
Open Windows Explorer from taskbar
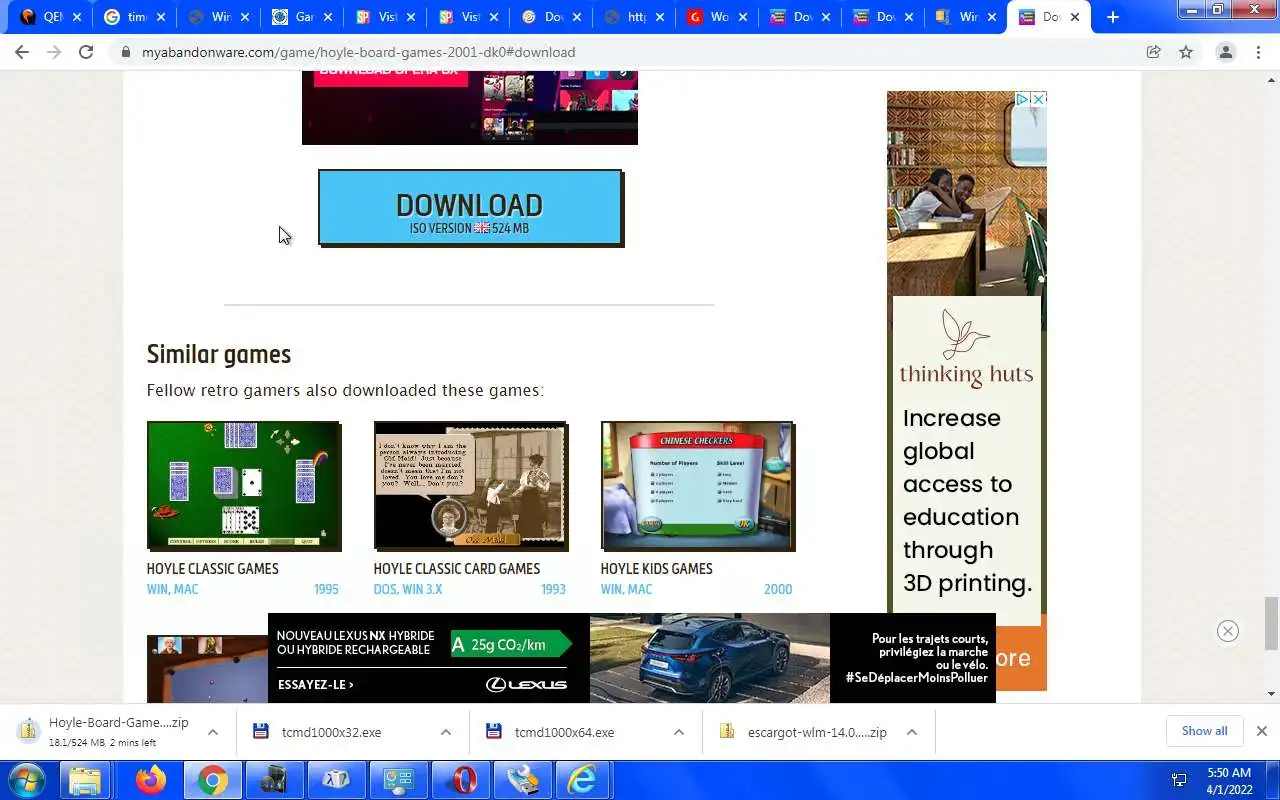[x=86, y=780]
